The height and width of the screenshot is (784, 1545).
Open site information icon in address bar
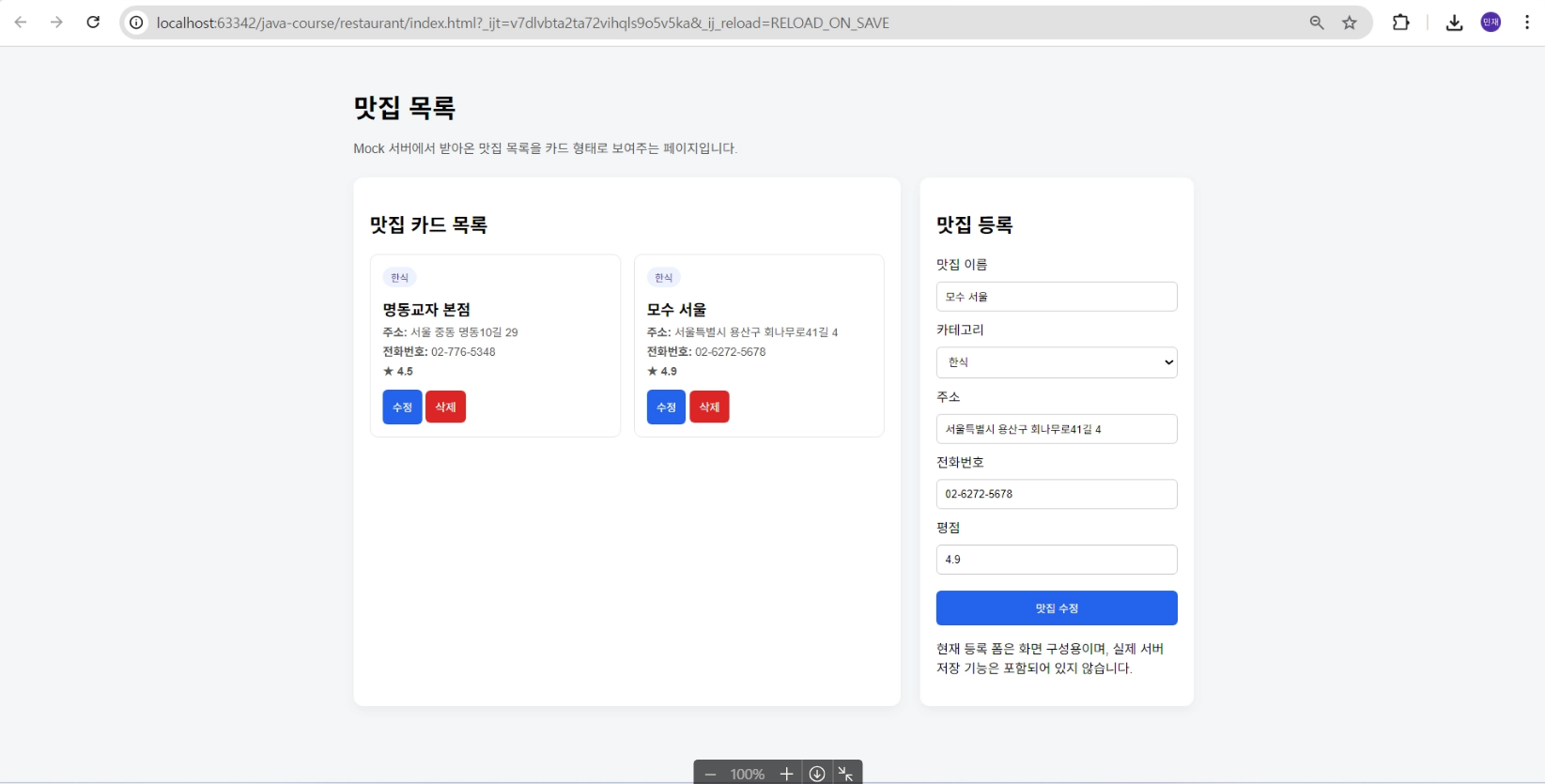[x=136, y=23]
